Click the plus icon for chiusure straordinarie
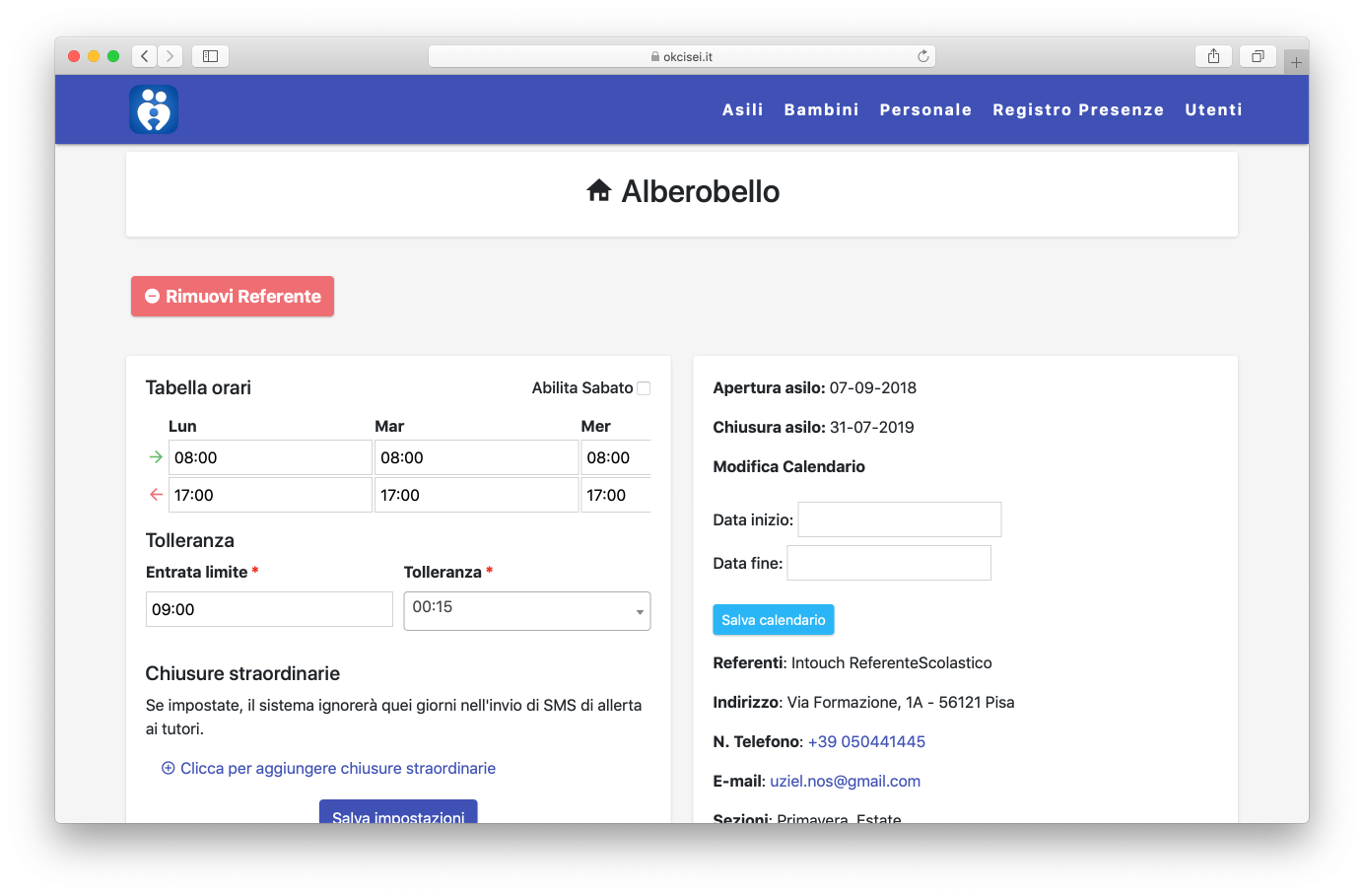Screen dimensions: 1364x896 pyautogui.click(x=170, y=768)
